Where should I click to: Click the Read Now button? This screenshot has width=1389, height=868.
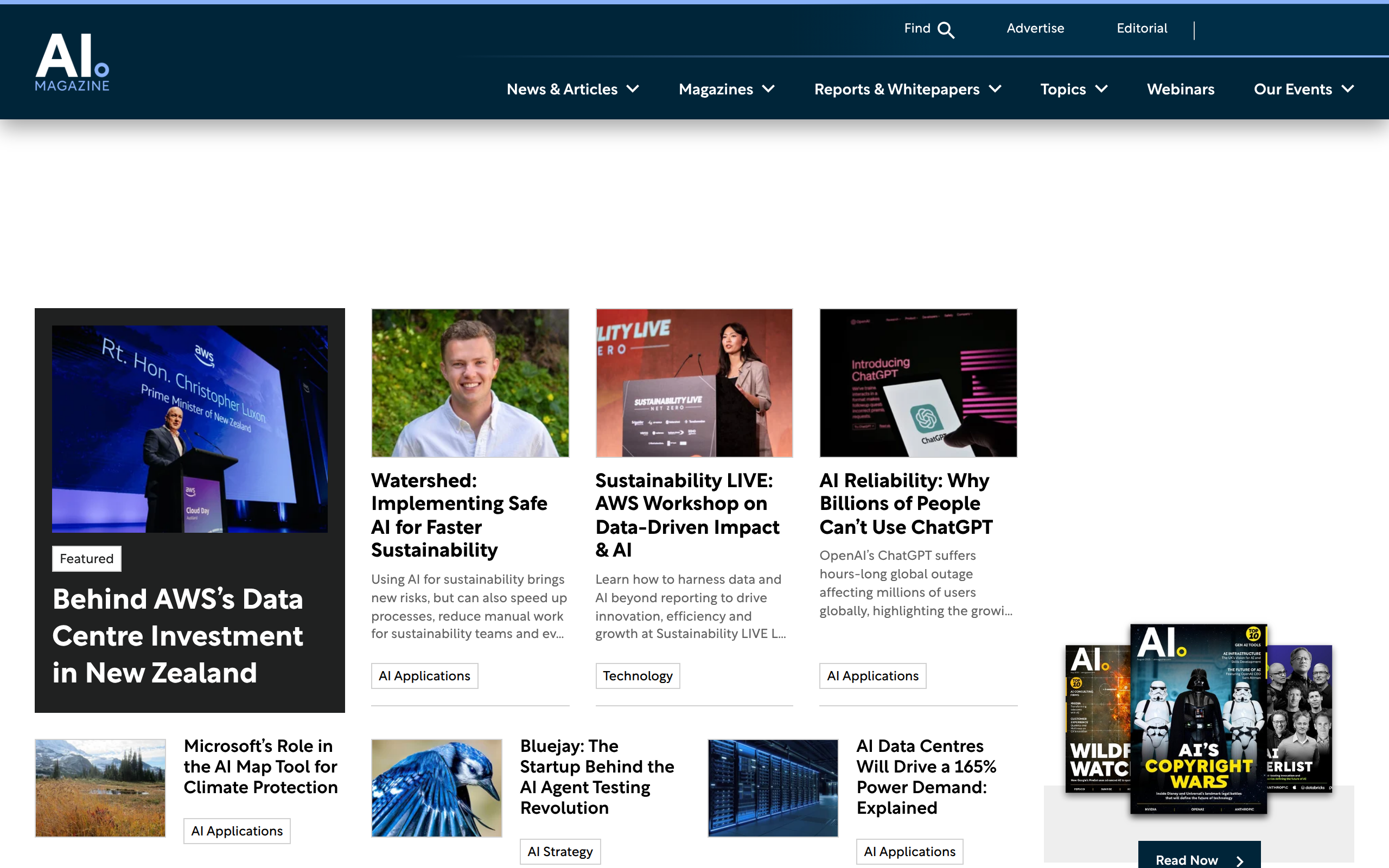point(1200,856)
